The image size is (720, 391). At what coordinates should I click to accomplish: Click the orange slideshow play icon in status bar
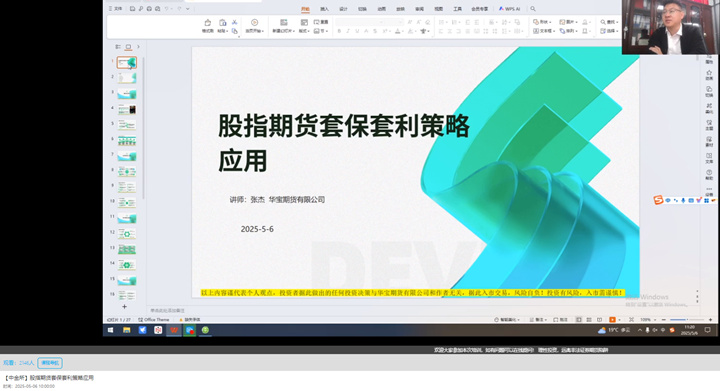[x=612, y=319]
